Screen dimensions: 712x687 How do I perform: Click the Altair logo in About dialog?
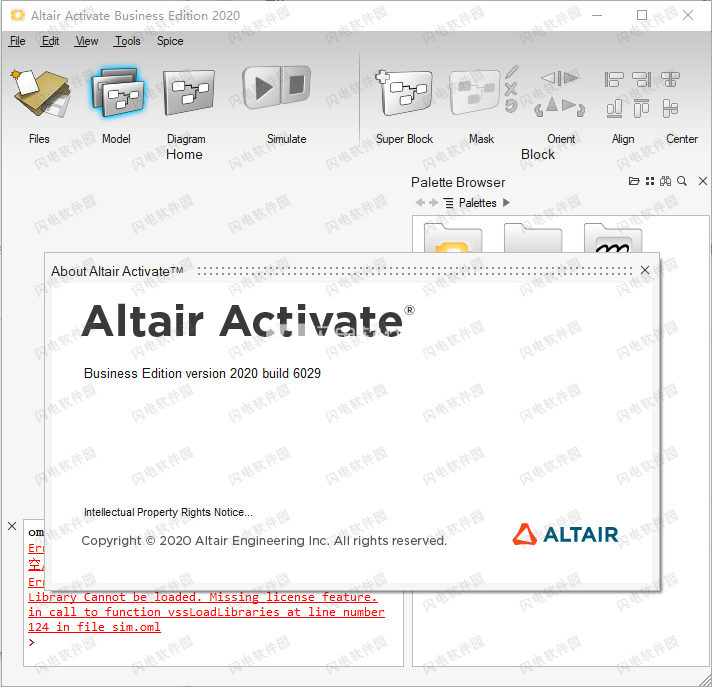(x=565, y=534)
